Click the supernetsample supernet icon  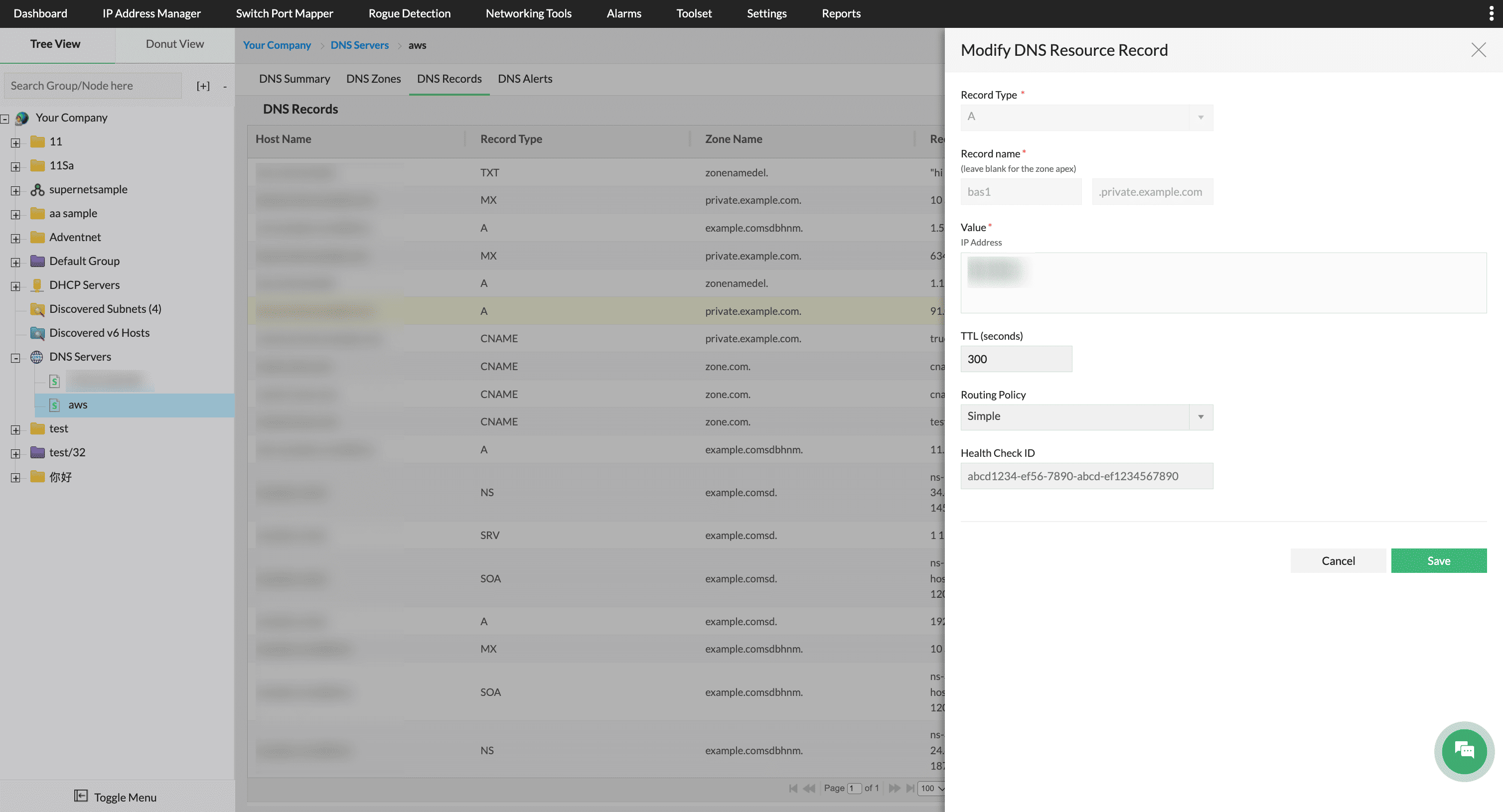[x=37, y=190]
